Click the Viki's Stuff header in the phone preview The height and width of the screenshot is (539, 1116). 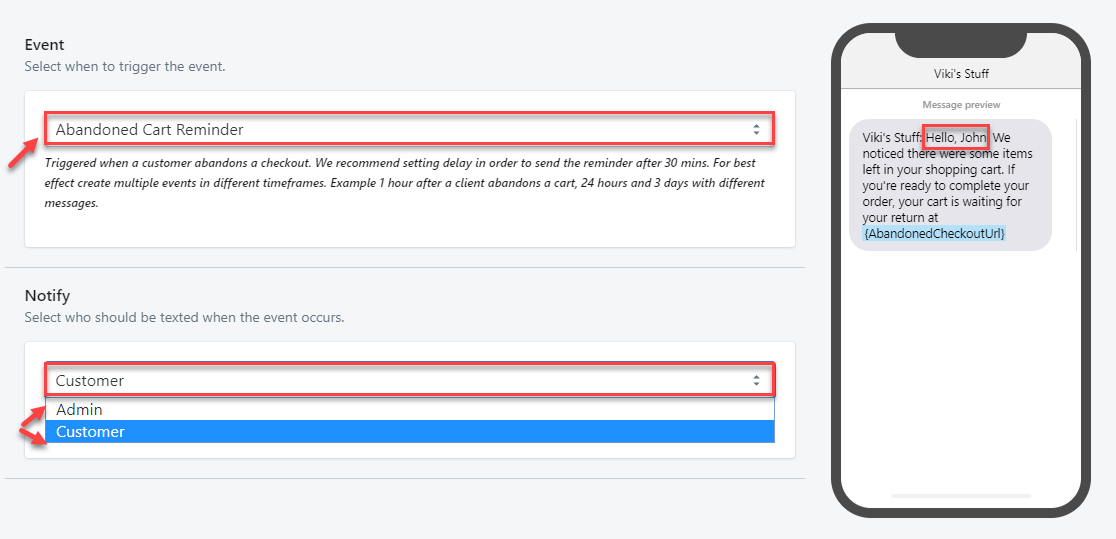961,73
